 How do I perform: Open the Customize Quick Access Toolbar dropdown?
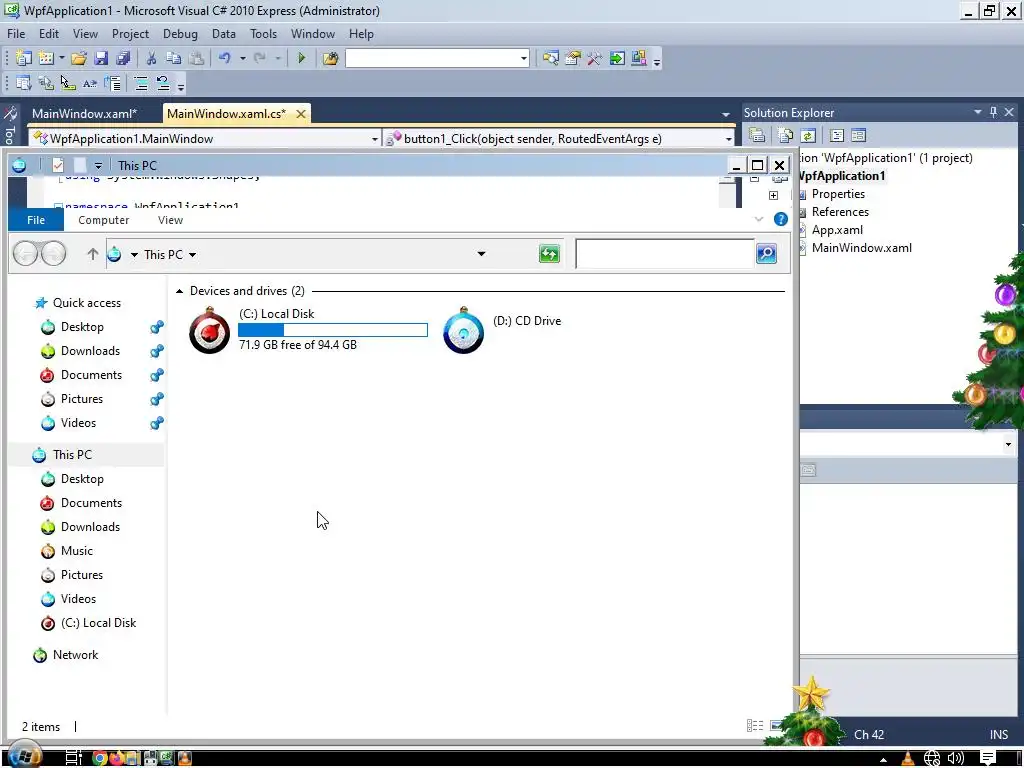tap(98, 166)
